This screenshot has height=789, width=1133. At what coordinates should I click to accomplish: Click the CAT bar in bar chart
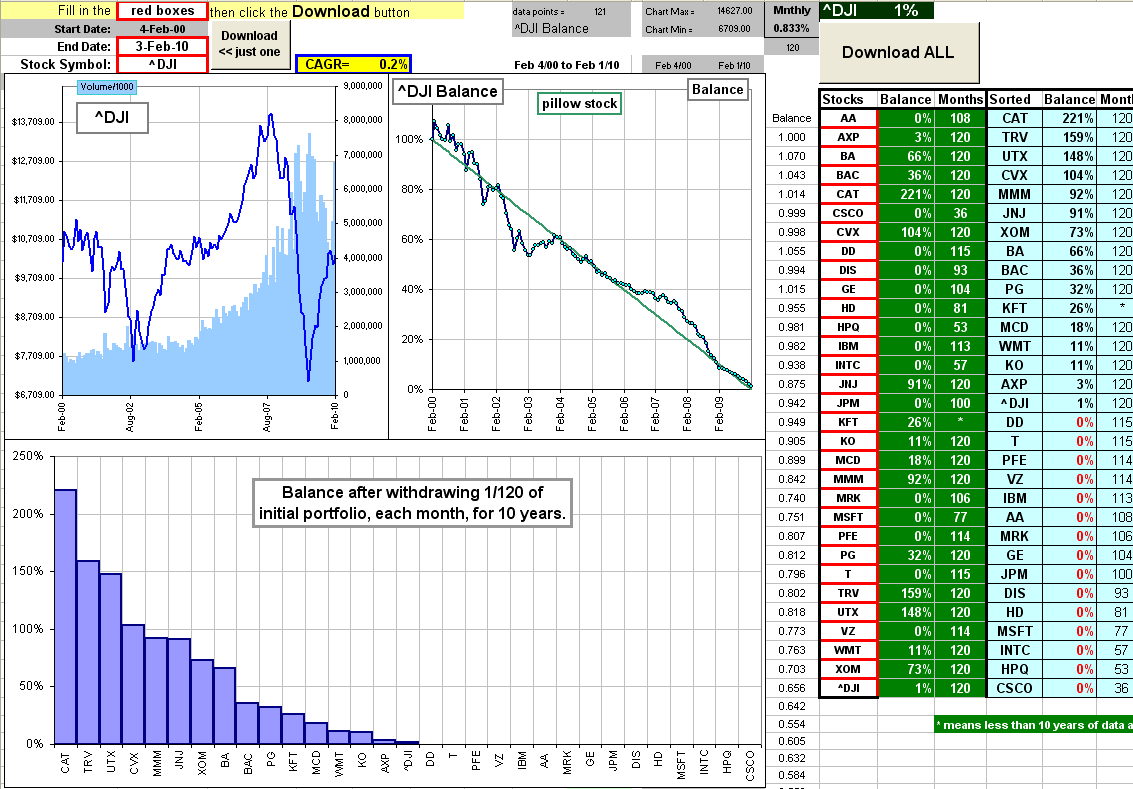66,616
